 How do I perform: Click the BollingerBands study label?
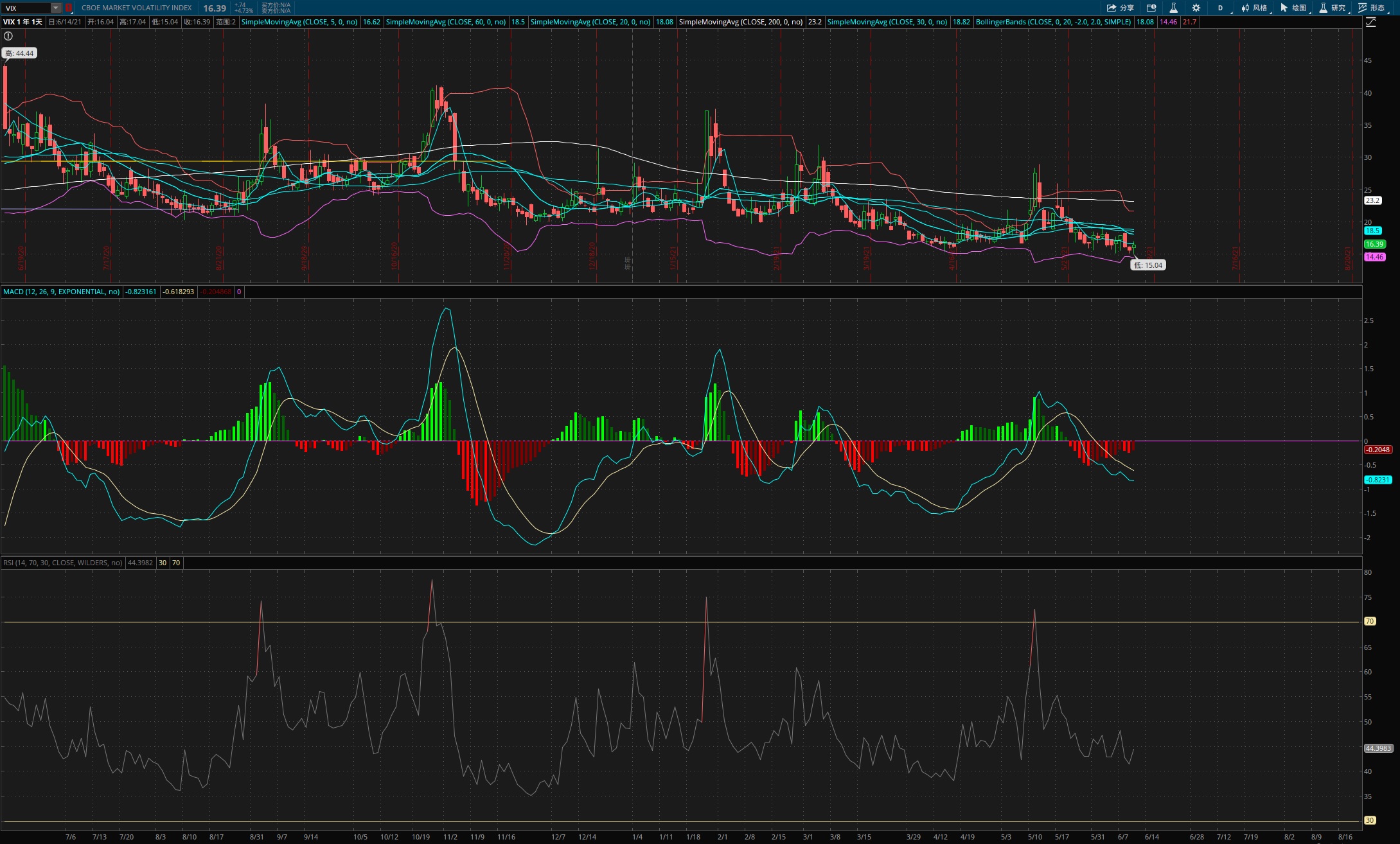(1053, 22)
